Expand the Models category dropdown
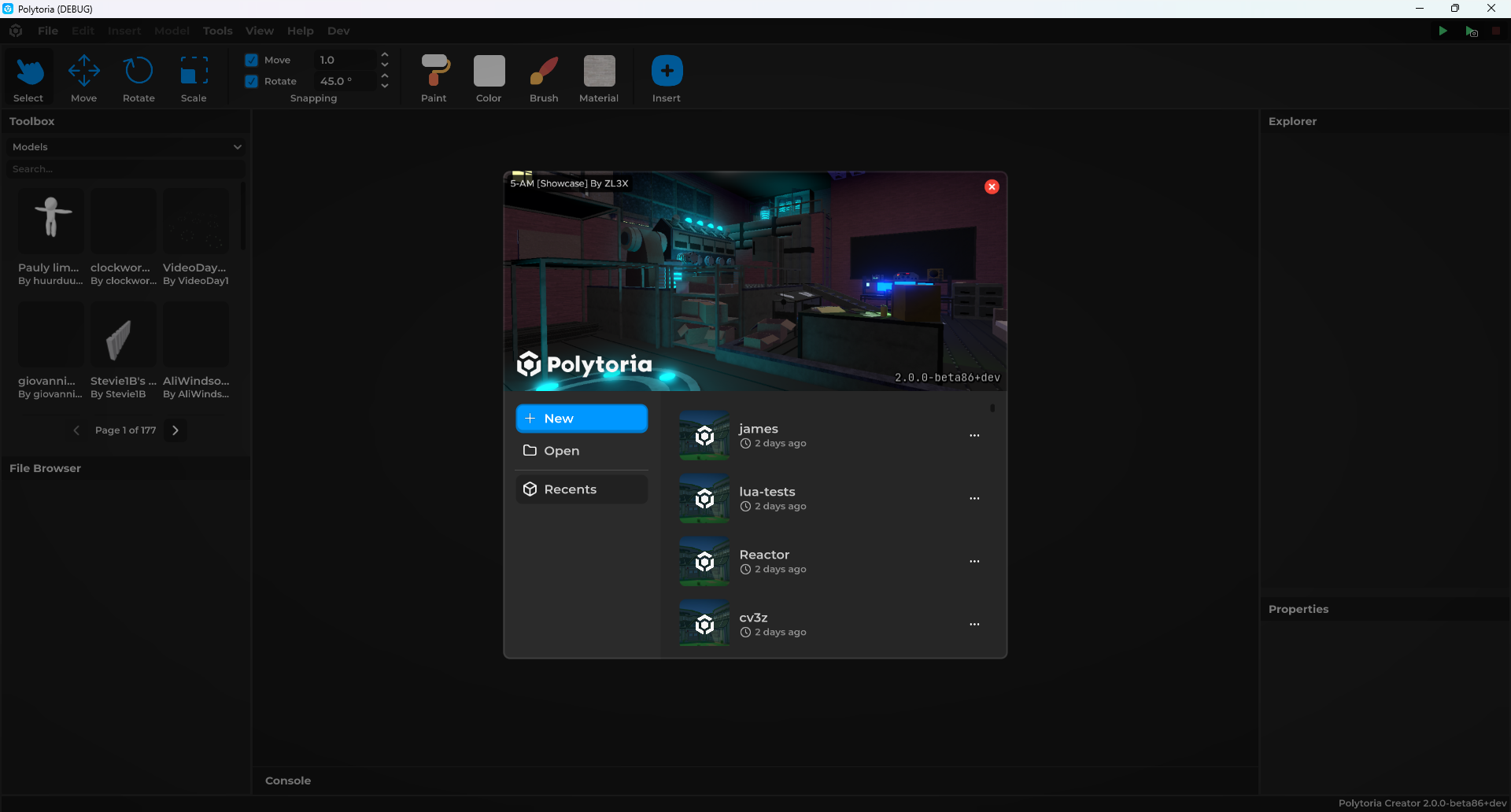1511x812 pixels. [x=126, y=147]
